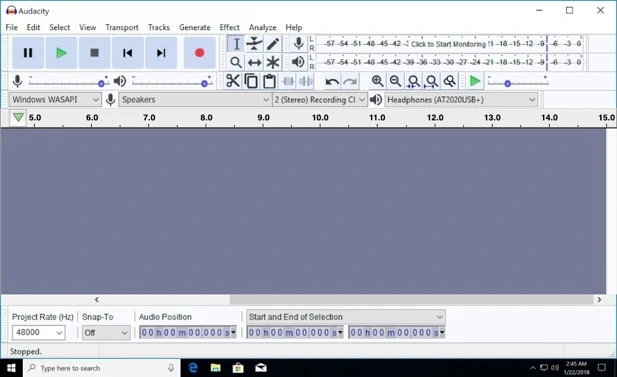This screenshot has height=377, width=617.
Task: Click the Undo arrow icon
Action: (x=332, y=81)
